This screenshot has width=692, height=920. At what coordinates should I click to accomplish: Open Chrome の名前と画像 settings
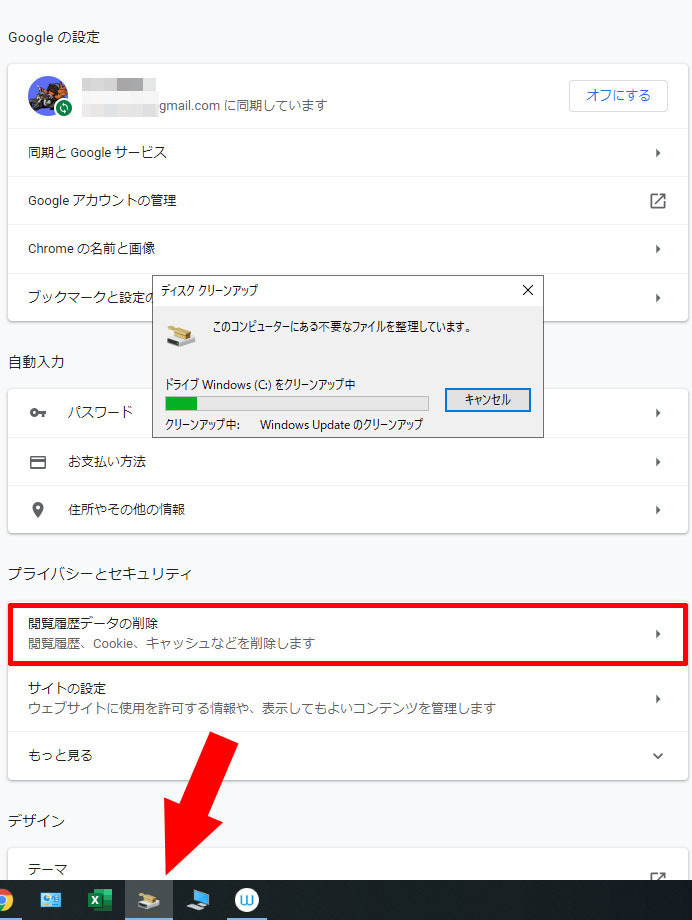click(347, 249)
